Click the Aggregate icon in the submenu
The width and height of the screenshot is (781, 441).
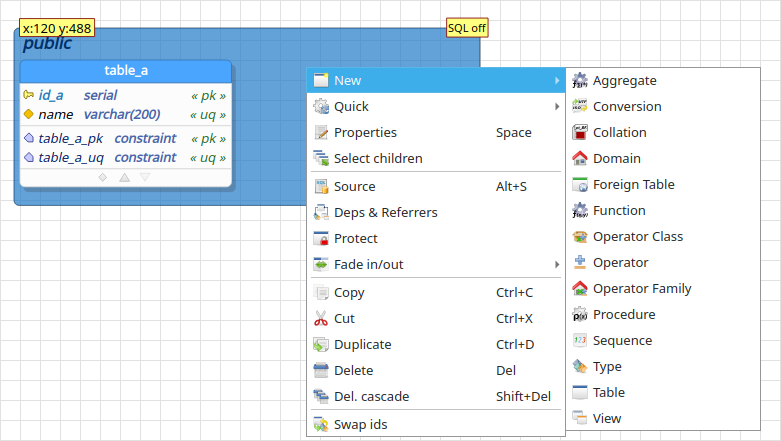point(579,80)
